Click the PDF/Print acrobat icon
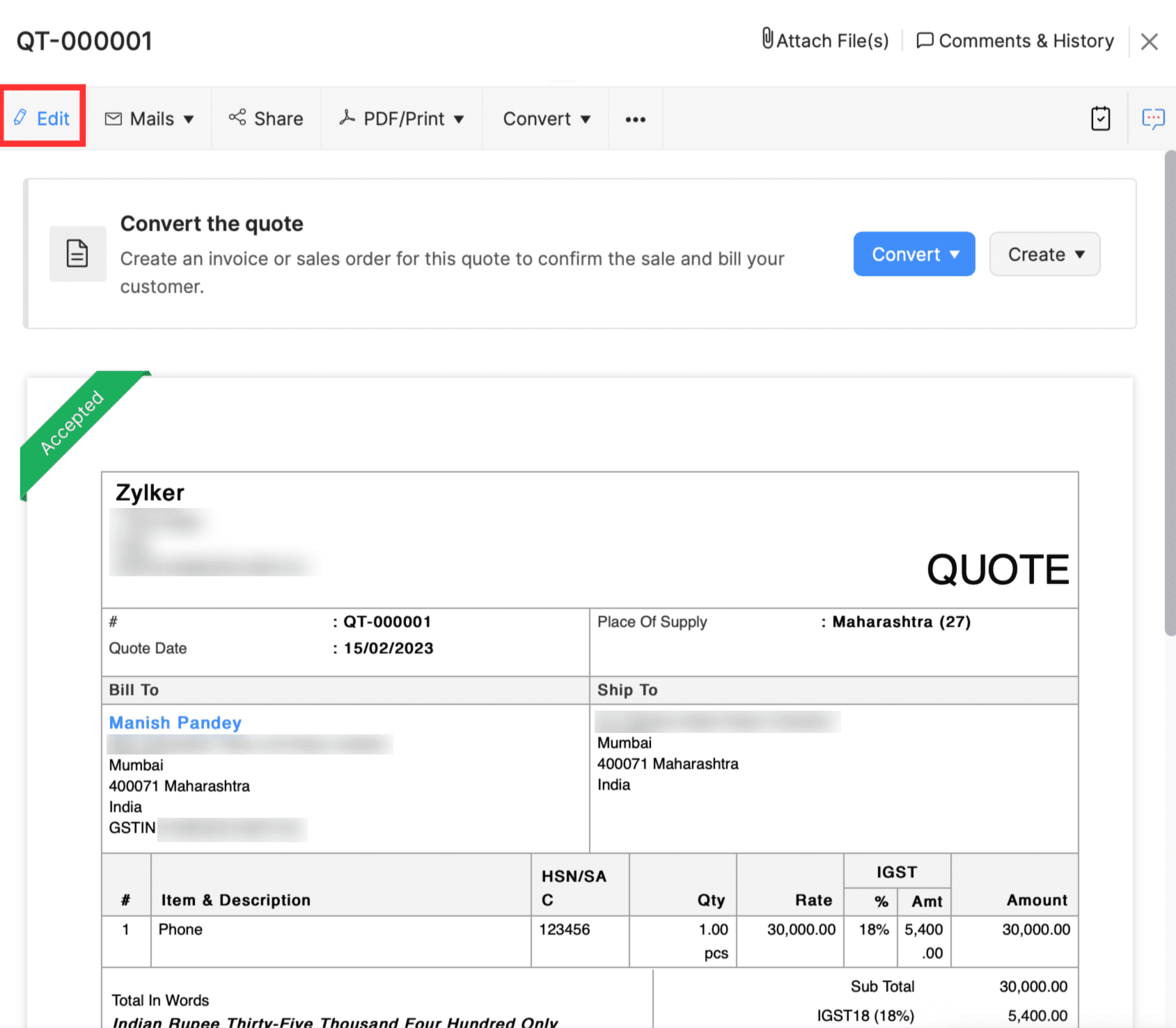Screen dimensions: 1176x1028 pos(347,118)
